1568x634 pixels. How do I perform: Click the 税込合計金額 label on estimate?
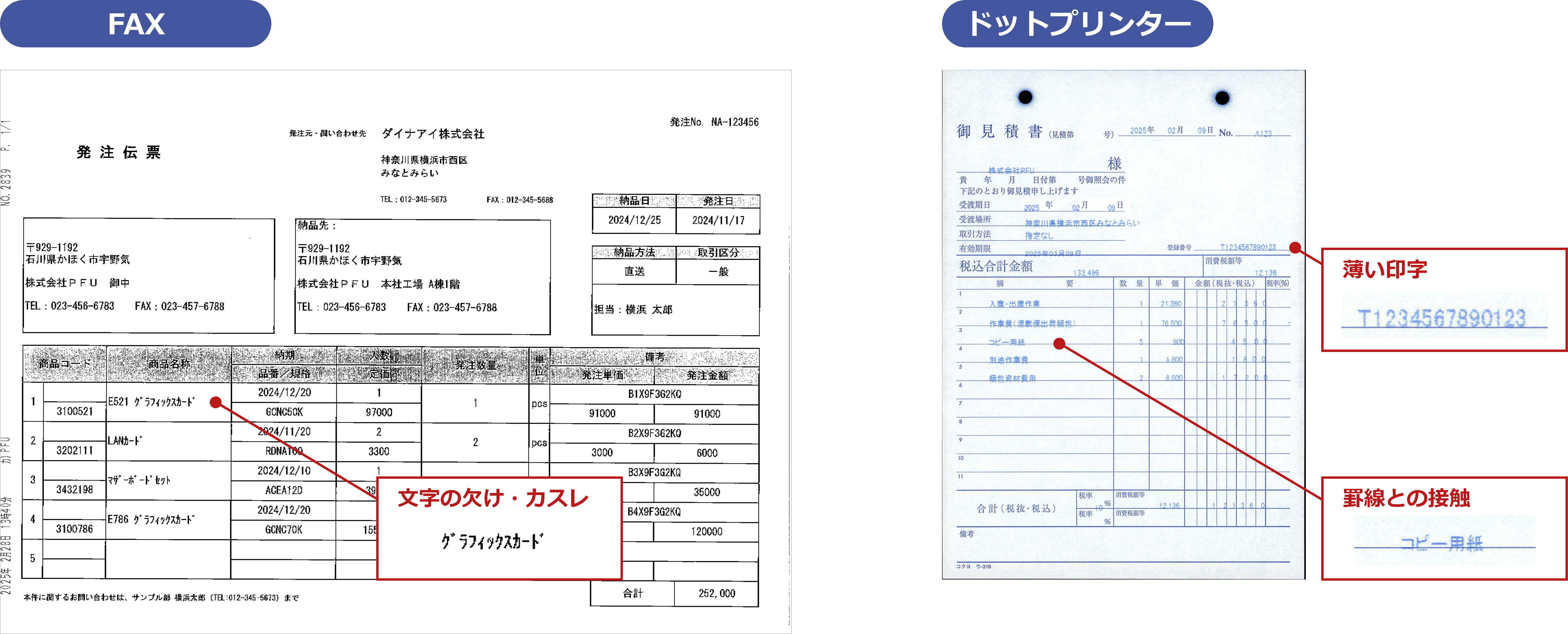point(996,266)
